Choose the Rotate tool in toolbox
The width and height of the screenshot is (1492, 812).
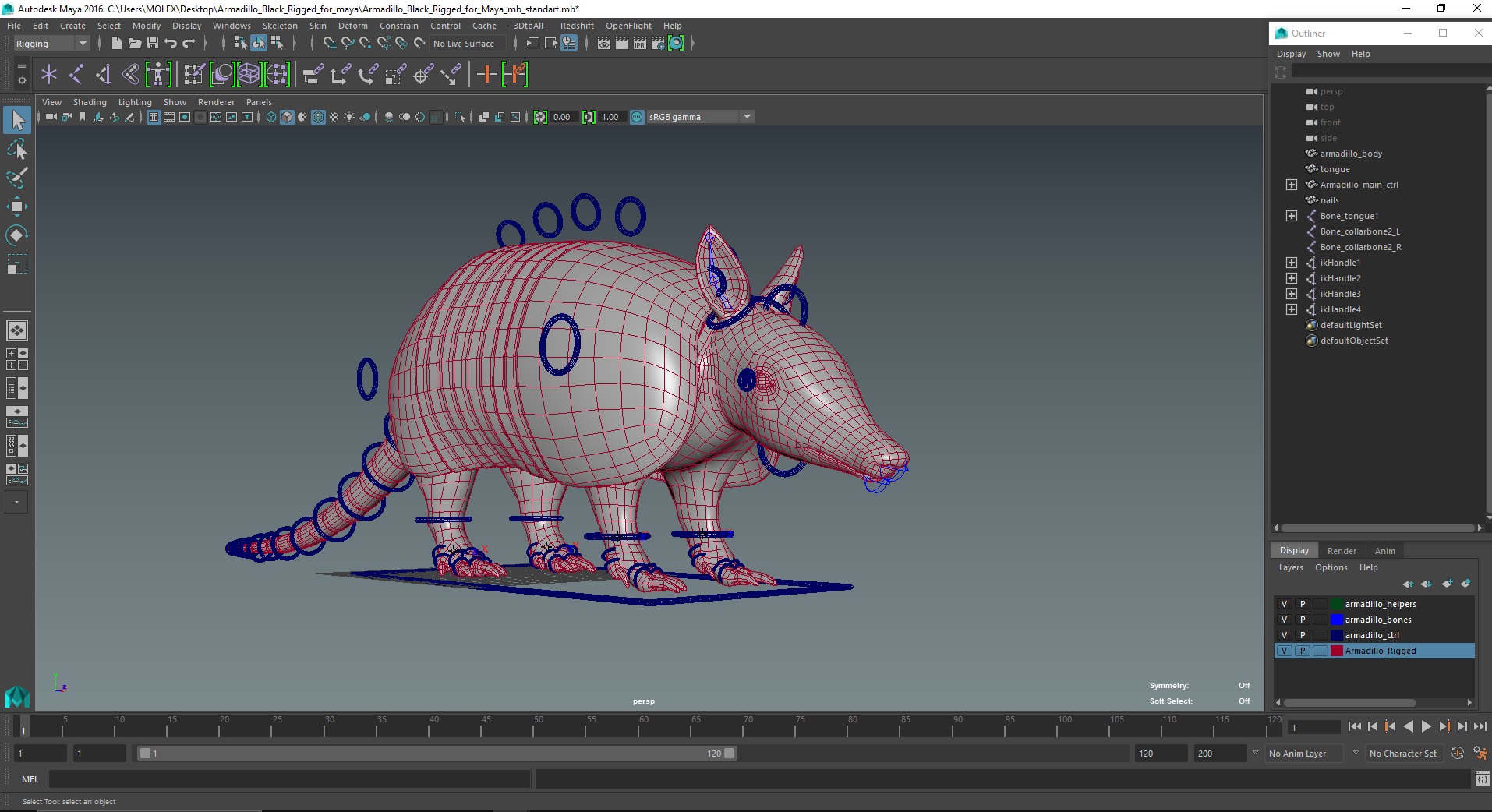pos(17,235)
